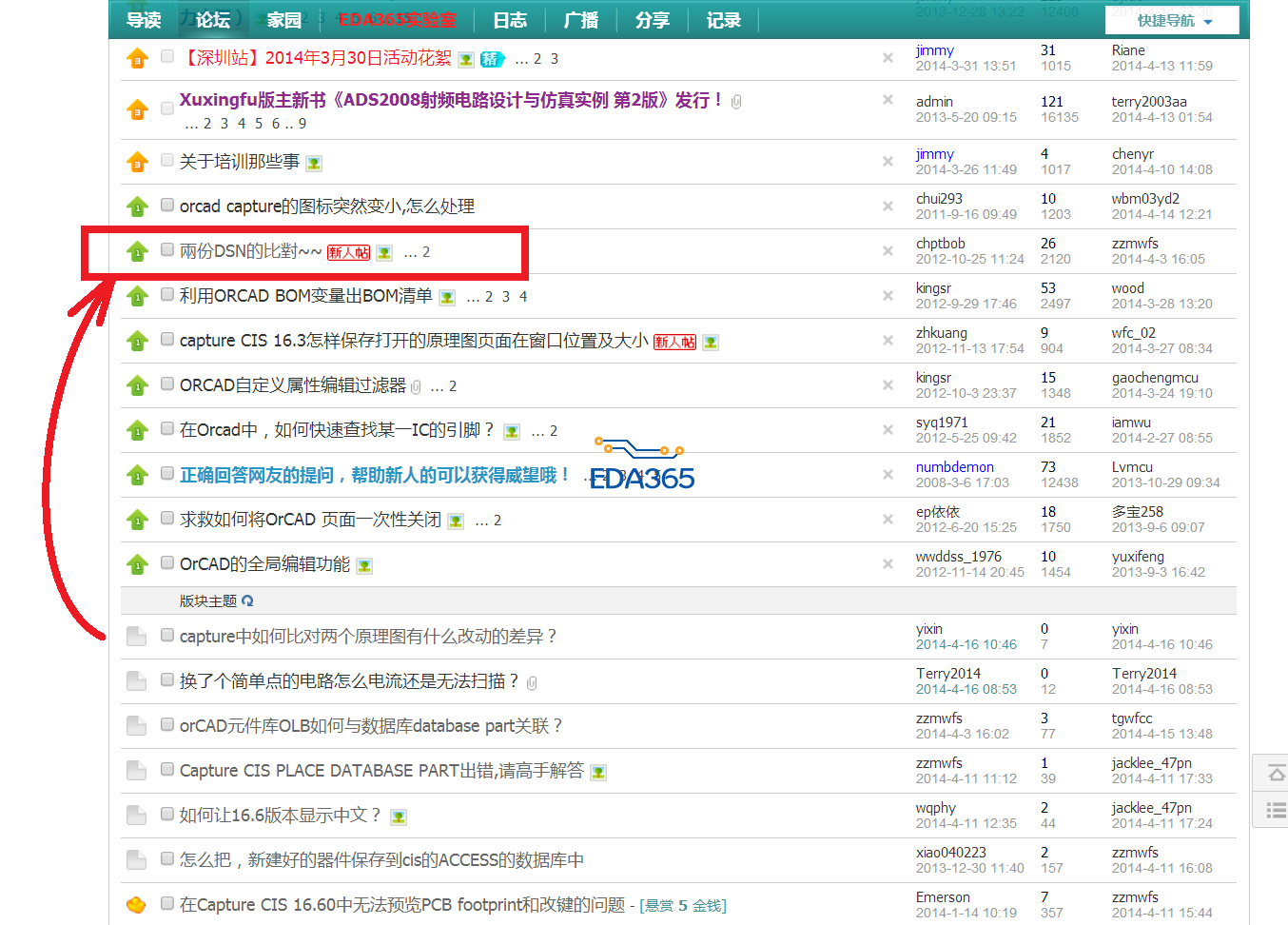The image size is (1288, 925).
Task: Open the 快捷导航 dropdown
Action: [x=1173, y=20]
